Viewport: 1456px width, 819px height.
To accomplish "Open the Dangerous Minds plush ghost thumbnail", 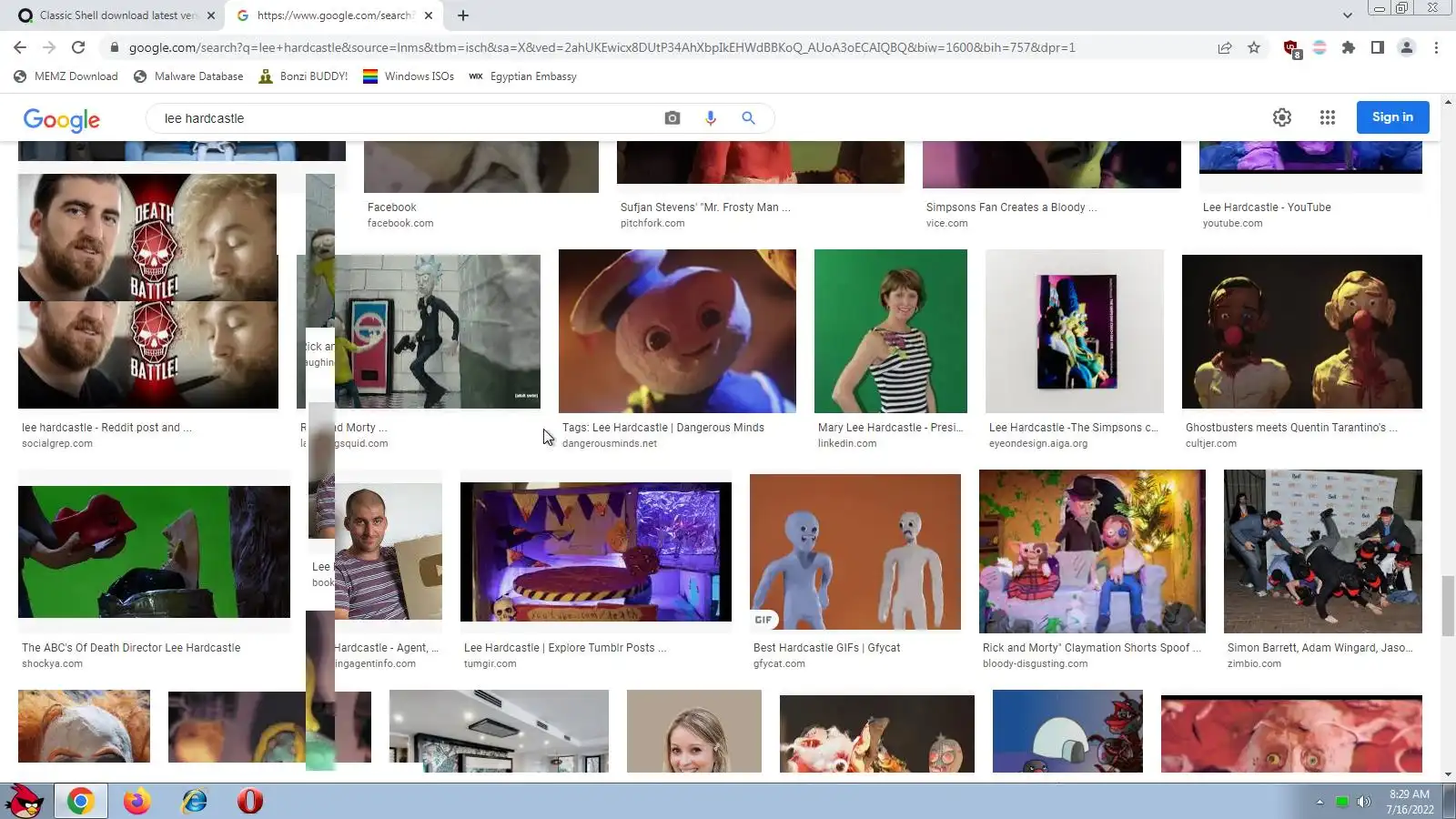I will 677,331.
